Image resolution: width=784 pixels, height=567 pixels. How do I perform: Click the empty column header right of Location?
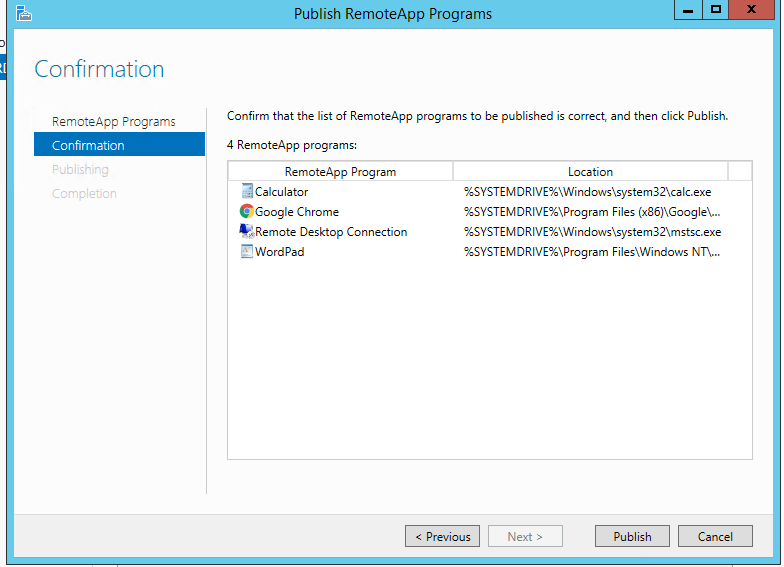pyautogui.click(x=740, y=171)
